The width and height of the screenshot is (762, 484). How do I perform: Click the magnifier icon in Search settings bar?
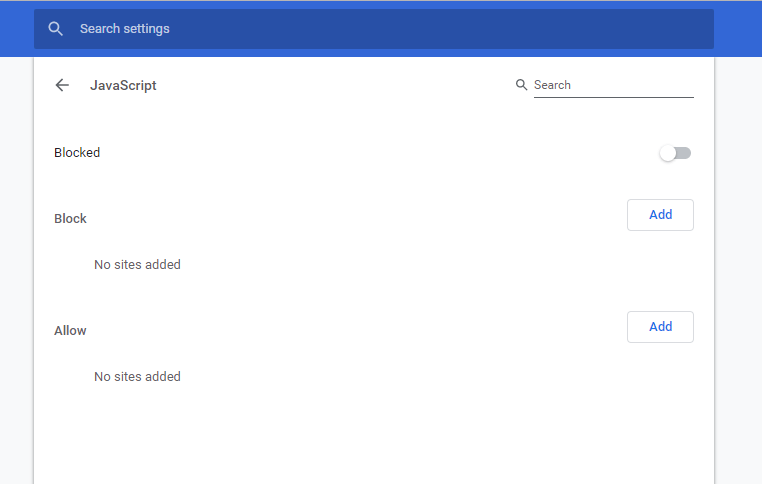click(55, 29)
